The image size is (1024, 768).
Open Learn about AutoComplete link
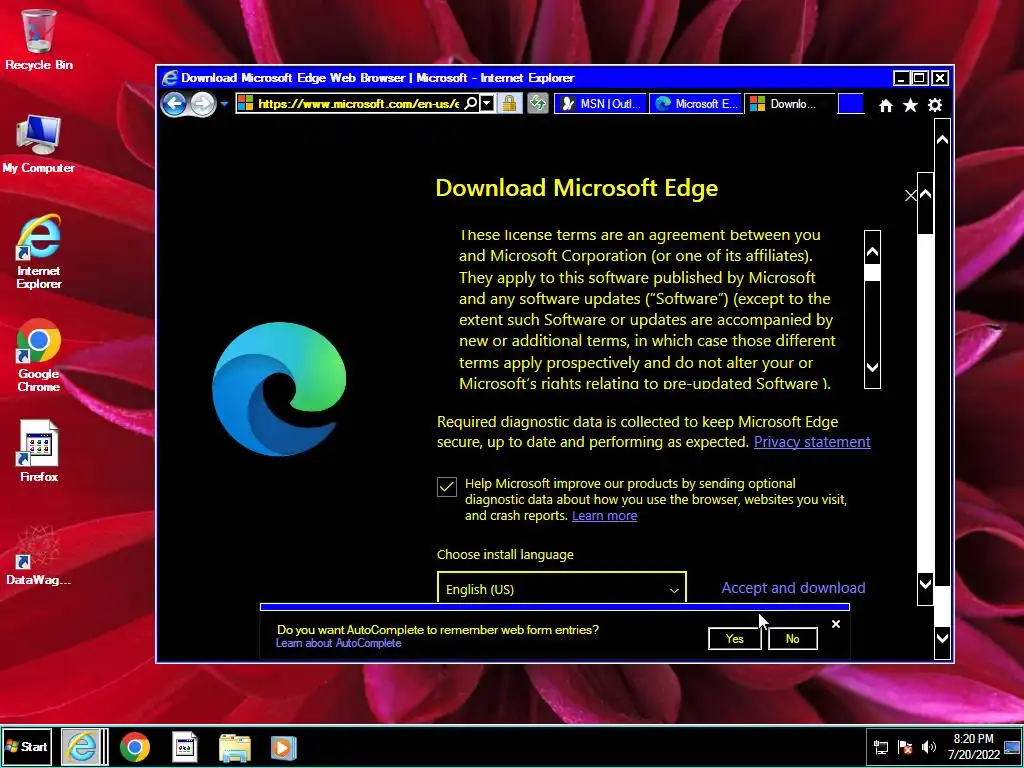(x=338, y=643)
